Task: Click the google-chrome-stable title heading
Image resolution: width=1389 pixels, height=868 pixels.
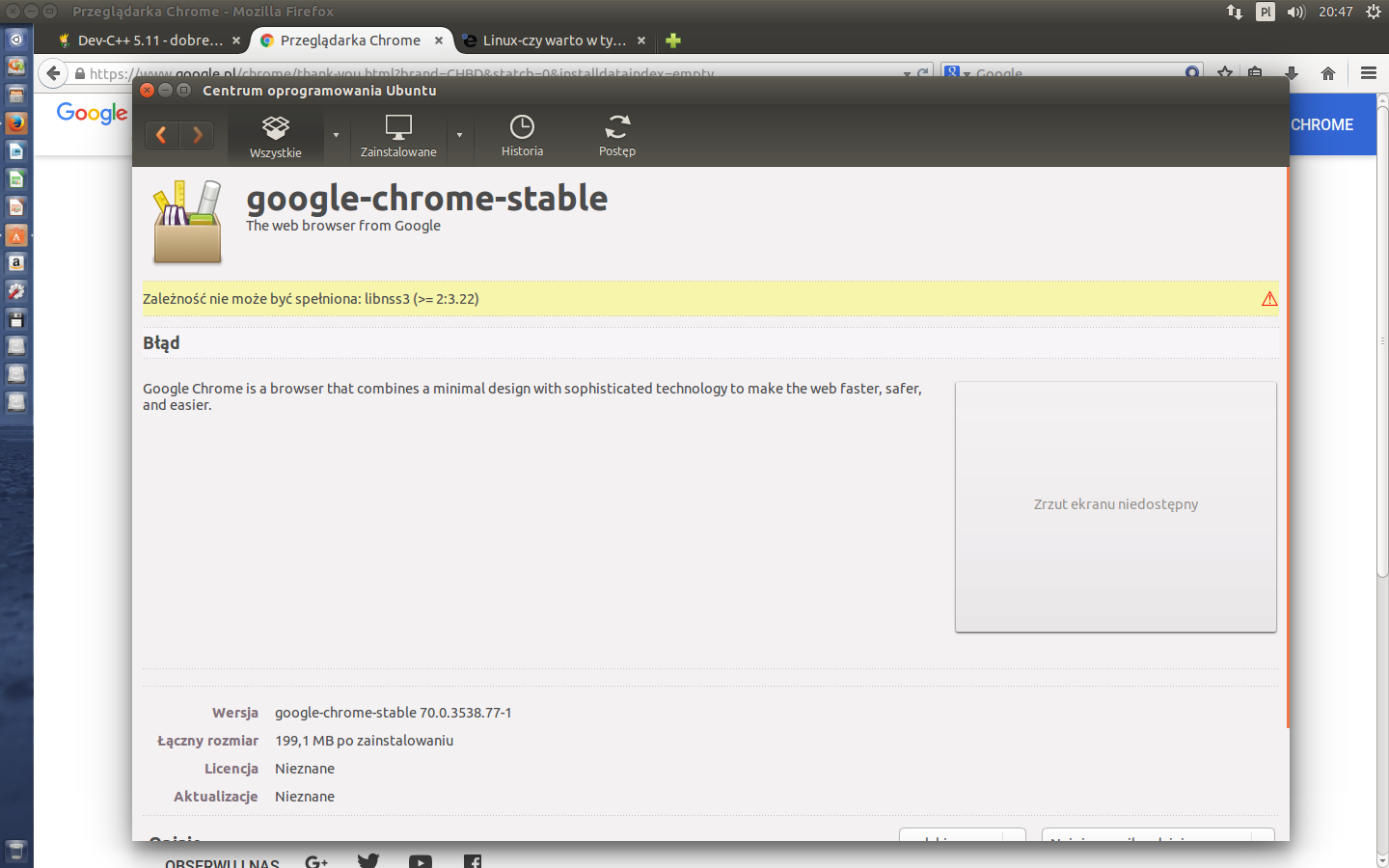Action: click(x=427, y=198)
